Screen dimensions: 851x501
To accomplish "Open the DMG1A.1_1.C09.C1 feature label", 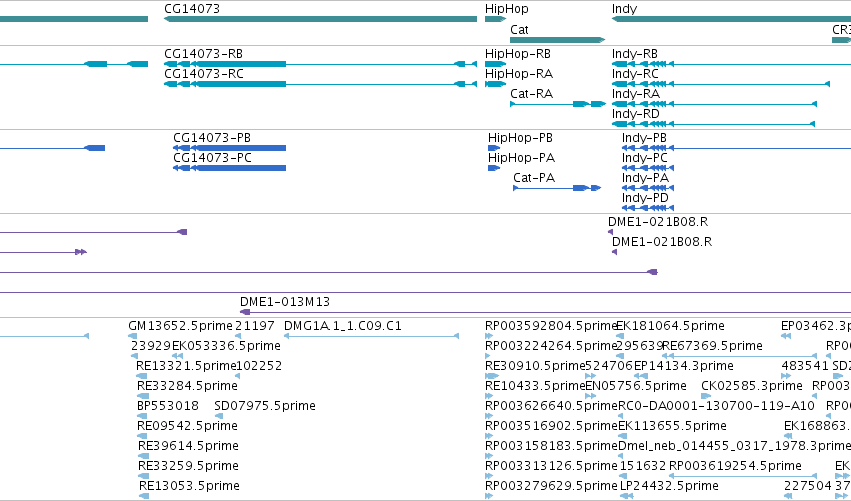I will [x=343, y=326].
